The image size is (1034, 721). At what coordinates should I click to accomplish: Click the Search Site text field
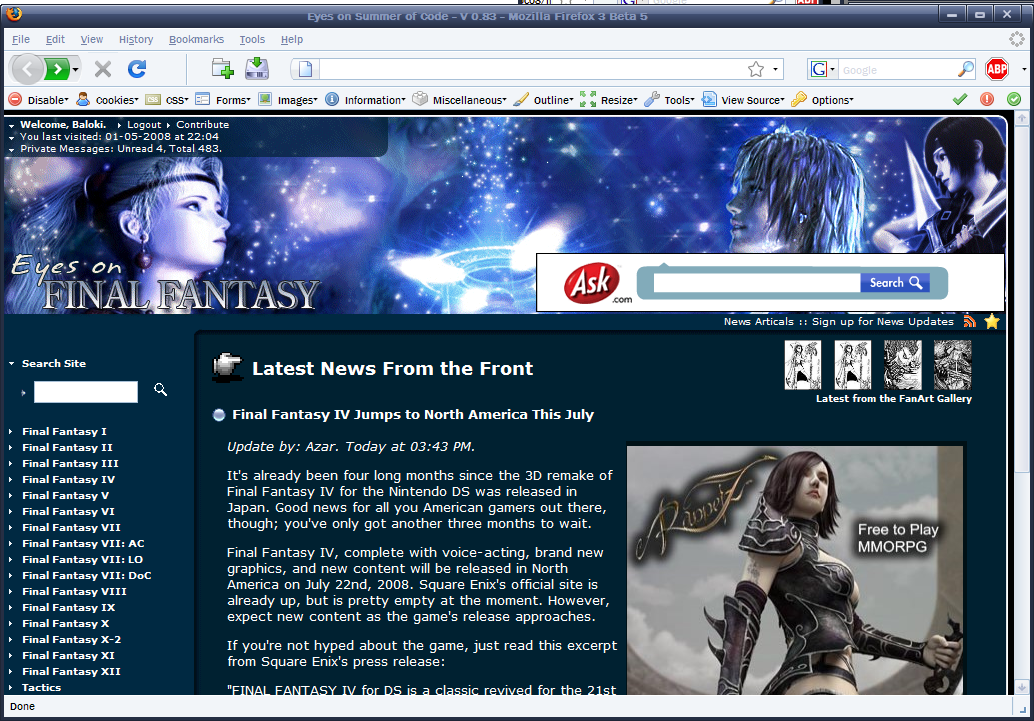[86, 392]
